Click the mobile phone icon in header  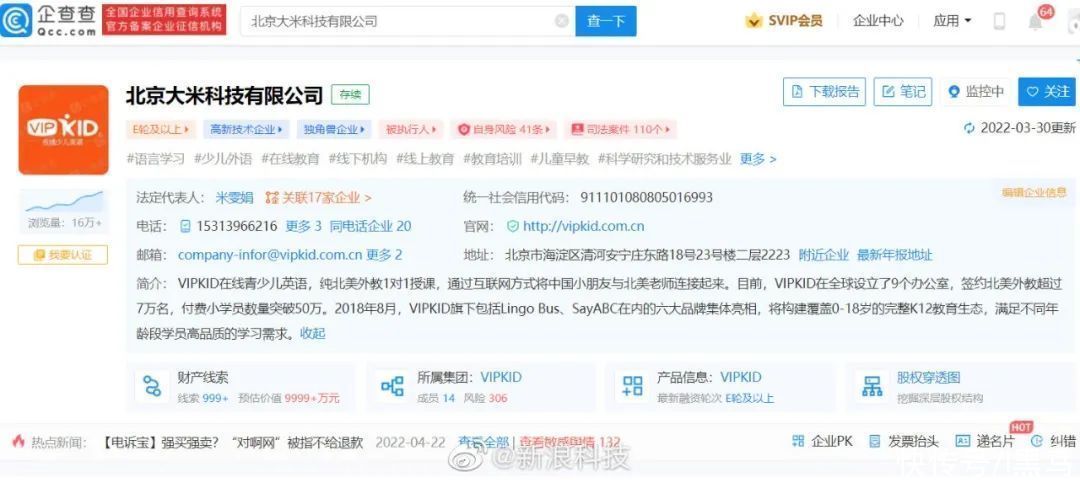click(999, 21)
